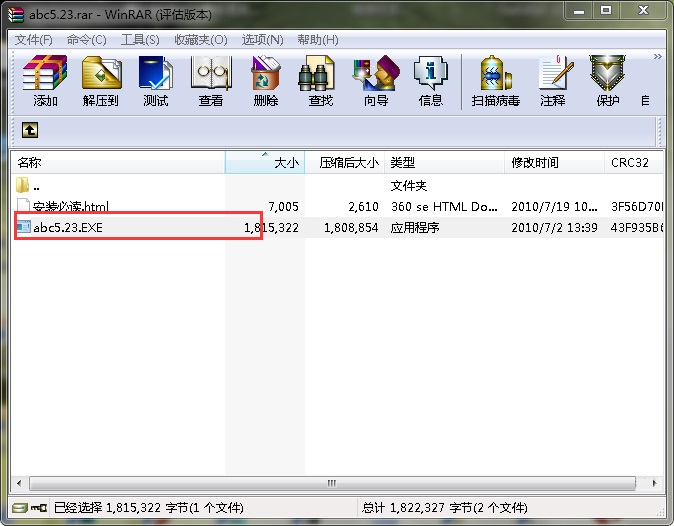674x526 pixels.
Task: Close the WinRAR window
Action: coord(643,10)
